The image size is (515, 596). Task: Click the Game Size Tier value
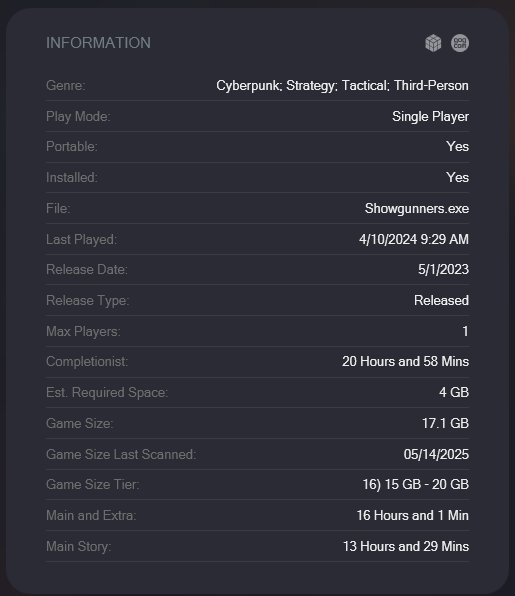tap(415, 485)
